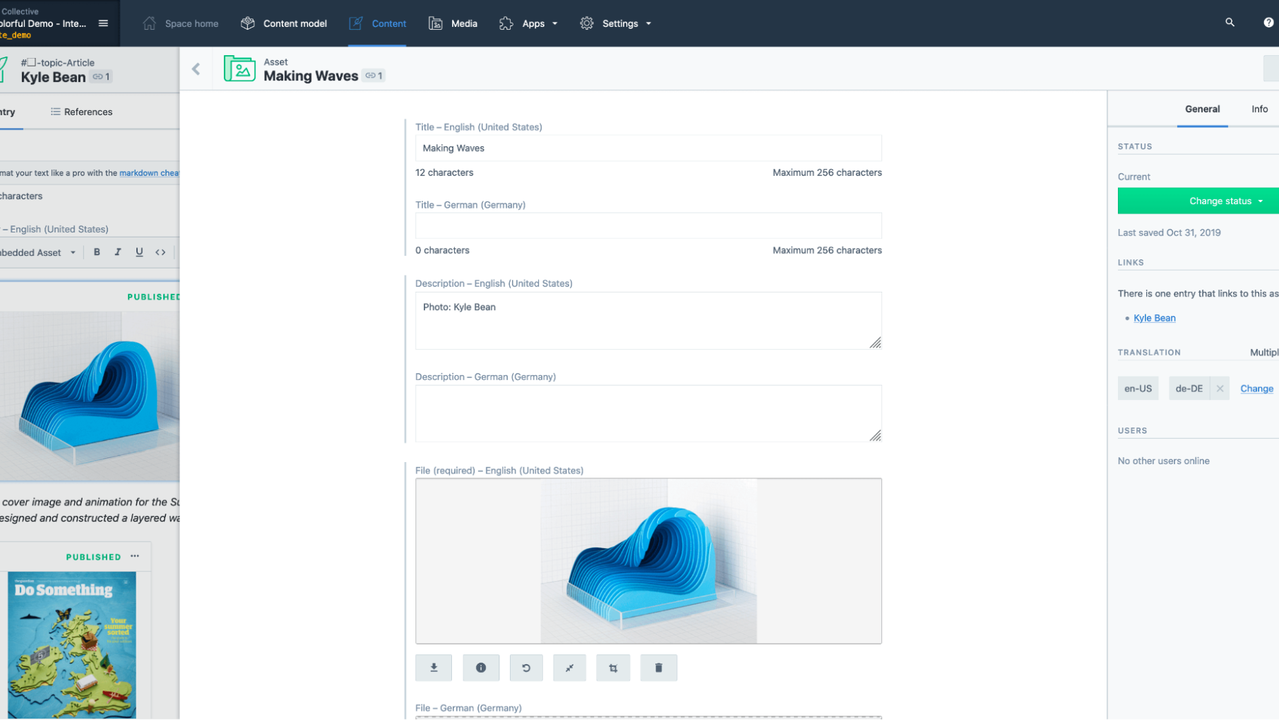This screenshot has height=720, width=1279.
Task: Open help question mark icon
Action: click(1268, 23)
